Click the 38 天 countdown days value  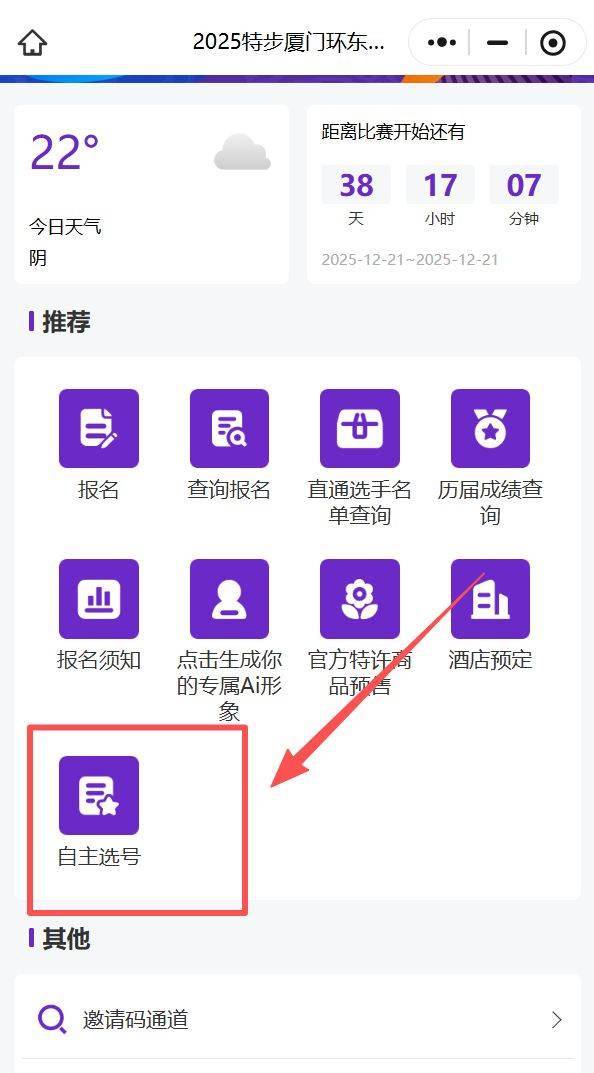point(356,185)
